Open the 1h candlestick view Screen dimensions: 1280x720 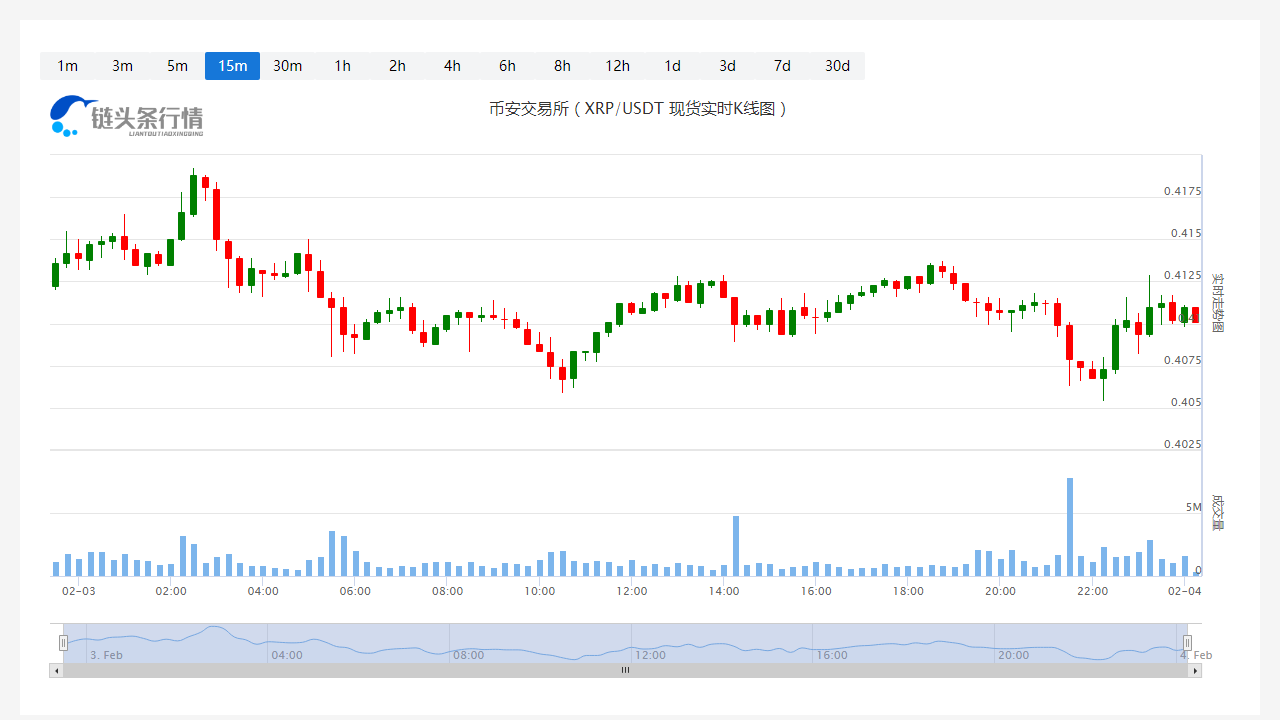point(342,66)
